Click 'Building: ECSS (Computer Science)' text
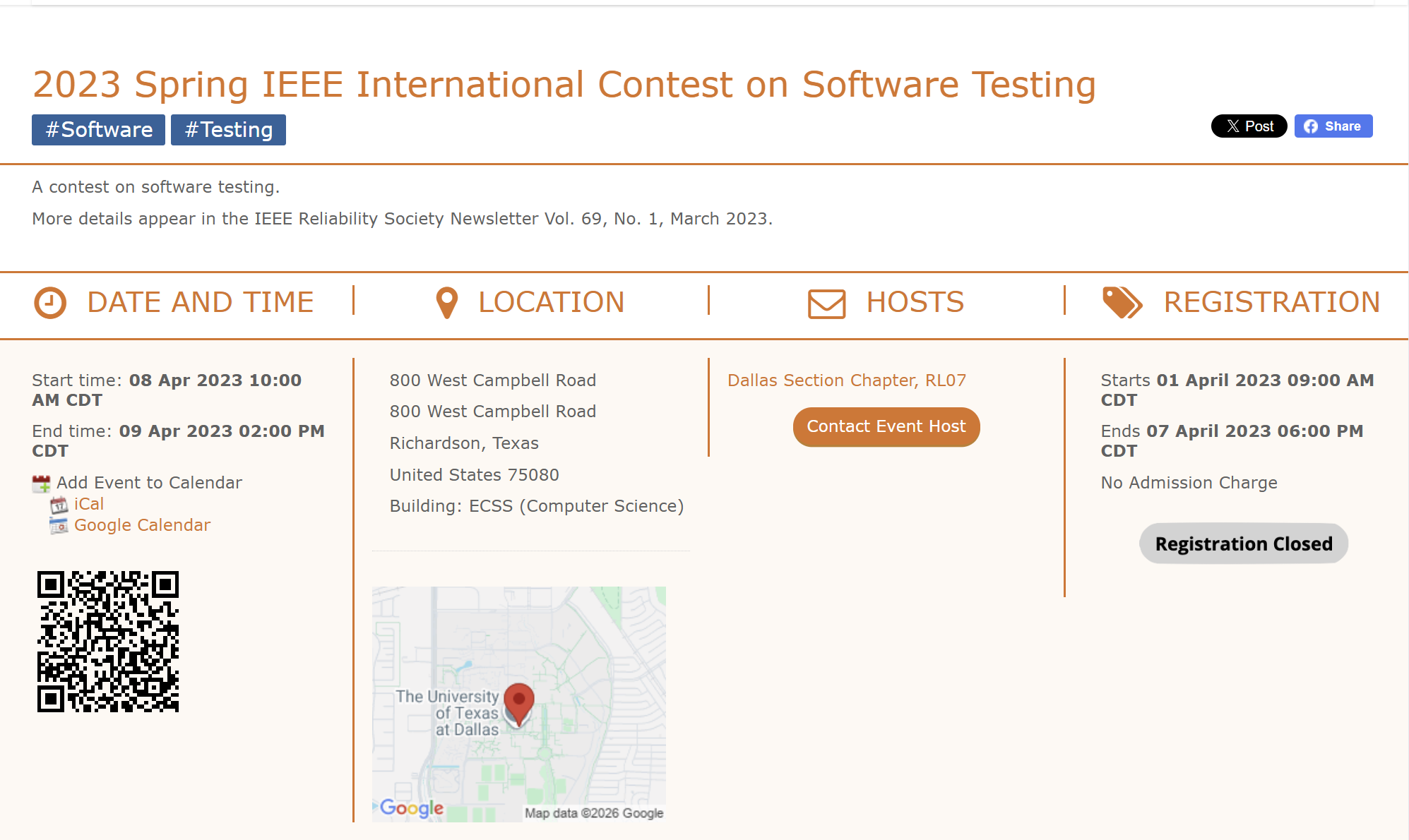This screenshot has height=840, width=1409. point(537,506)
